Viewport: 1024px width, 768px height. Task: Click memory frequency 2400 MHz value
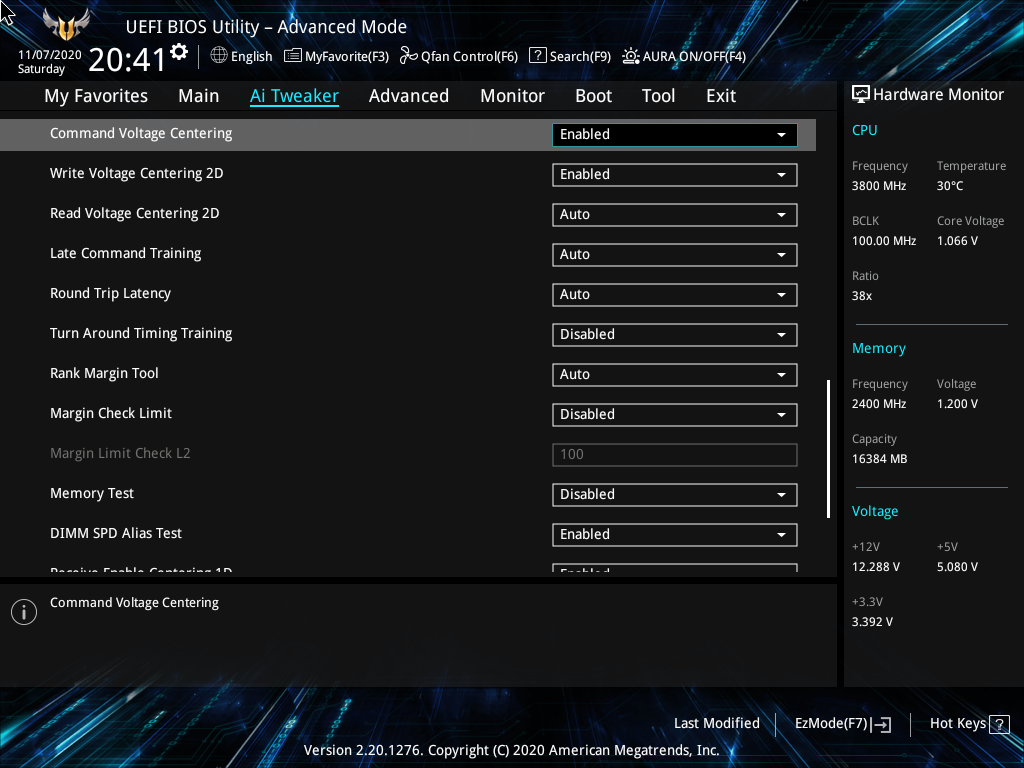point(878,404)
